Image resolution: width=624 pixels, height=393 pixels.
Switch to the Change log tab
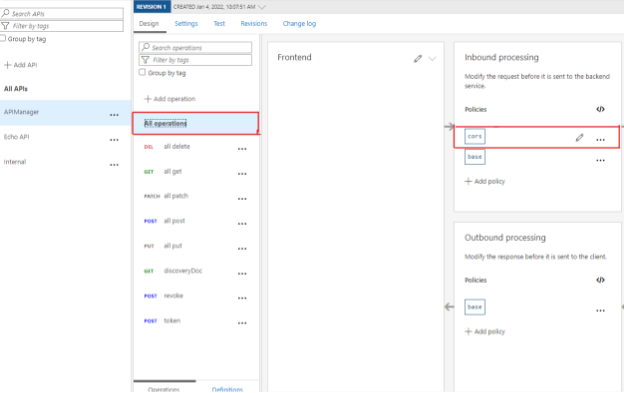[299, 23]
